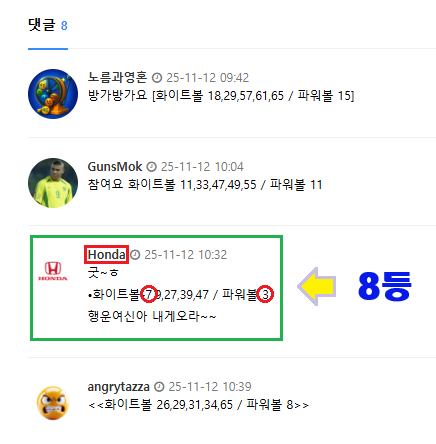Click the blue comment count 8

[64, 26]
